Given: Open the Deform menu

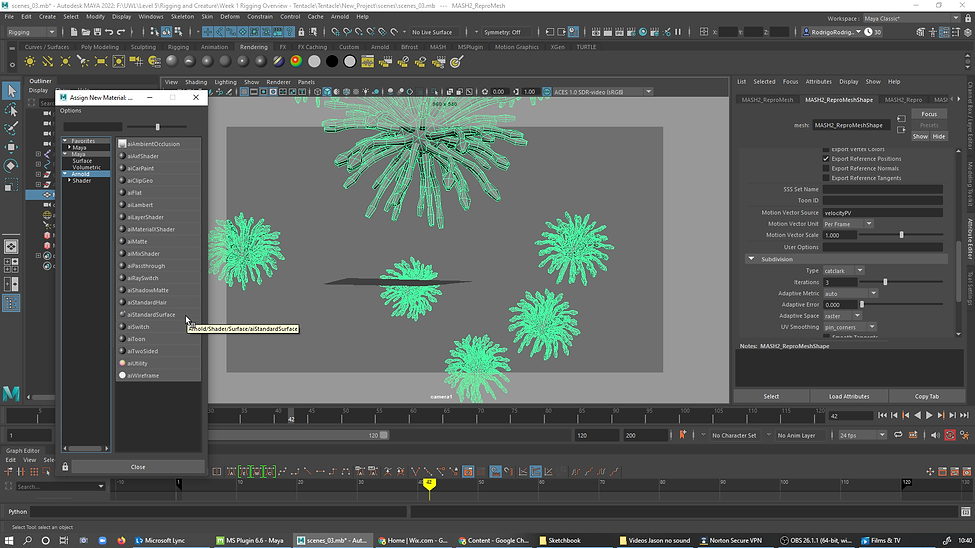Looking at the screenshot, I should (x=229, y=17).
